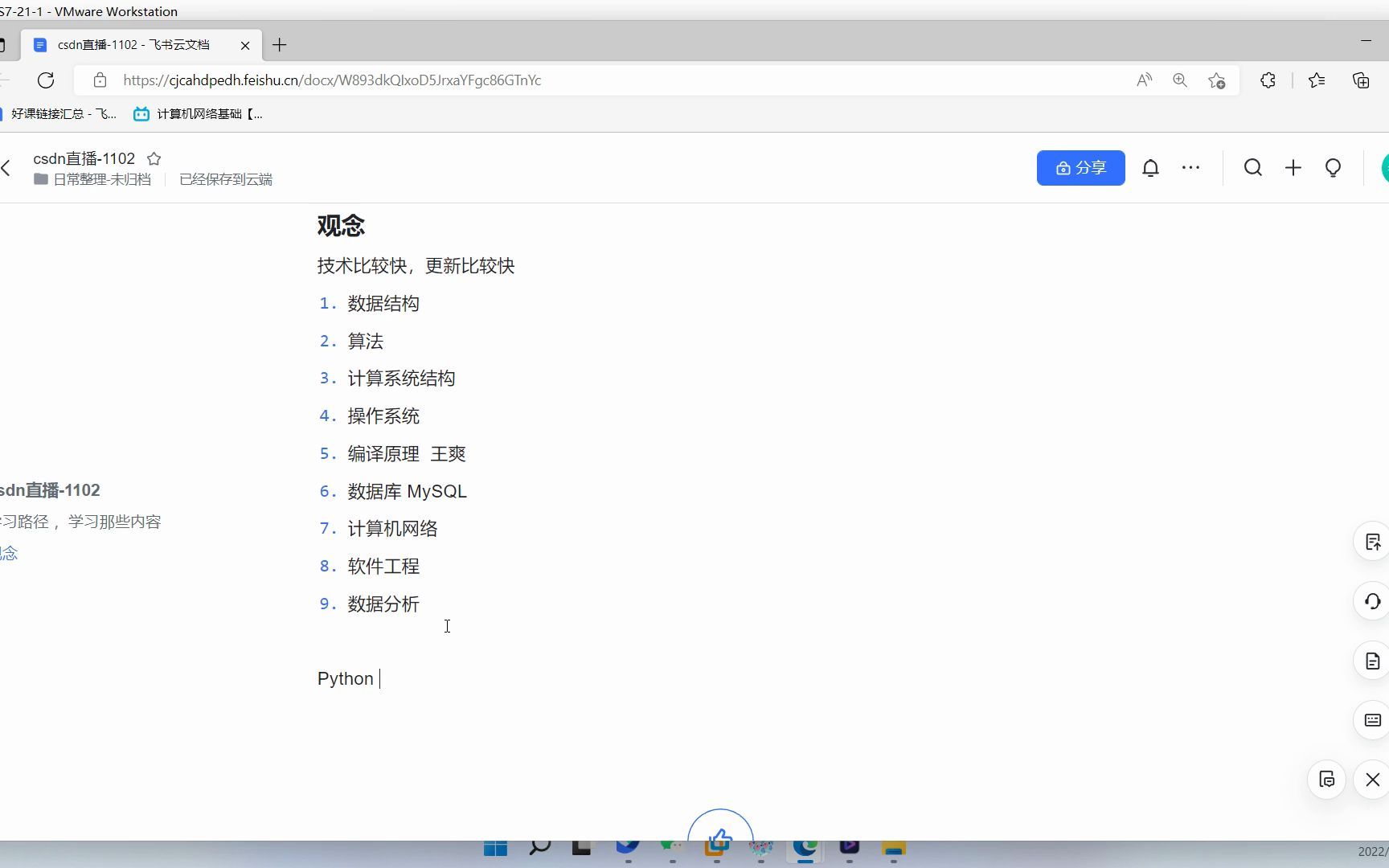Screen dimensions: 1389x868
Task: Click list item 数据结构
Action: point(383,304)
